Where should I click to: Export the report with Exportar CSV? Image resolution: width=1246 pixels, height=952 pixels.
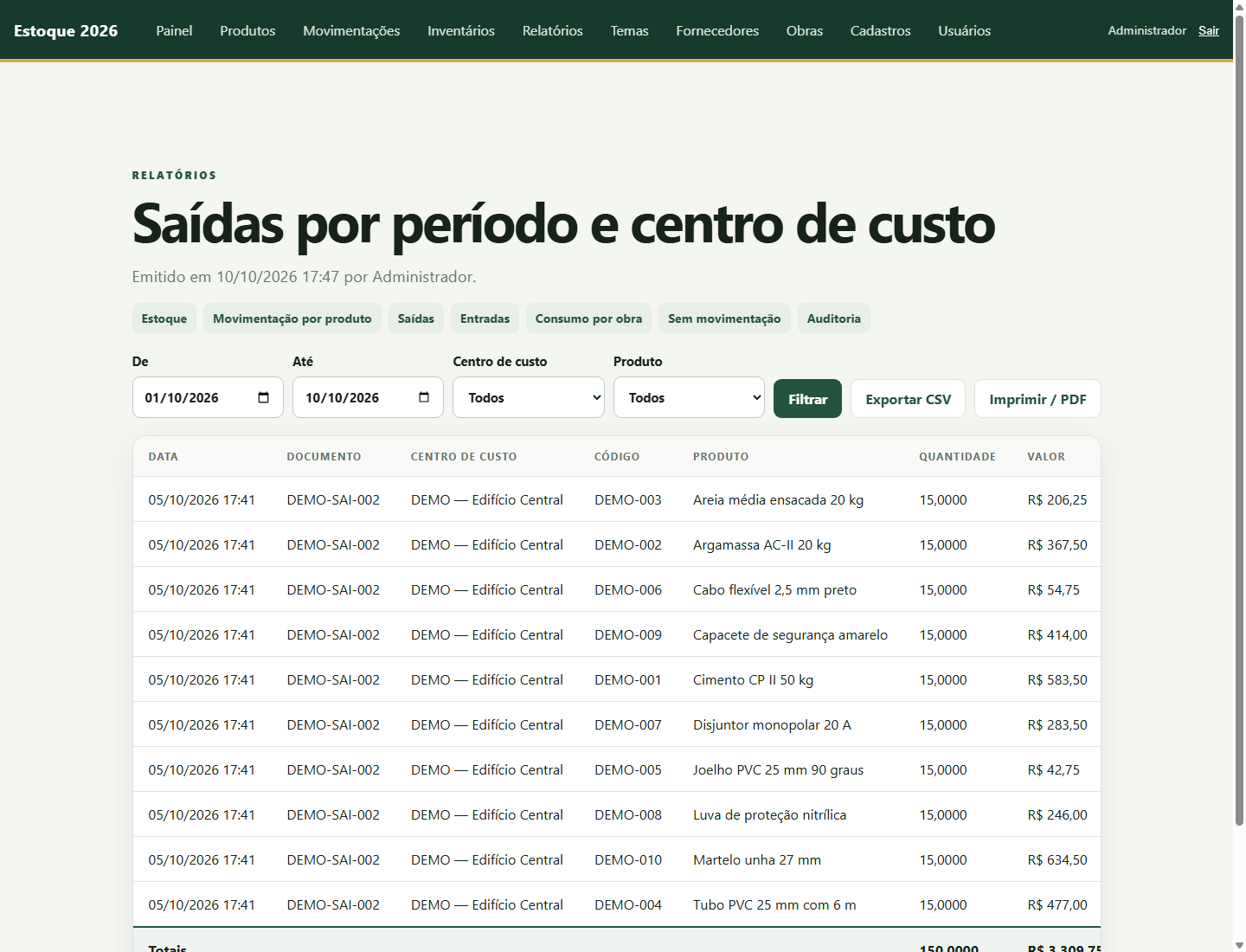pos(909,399)
